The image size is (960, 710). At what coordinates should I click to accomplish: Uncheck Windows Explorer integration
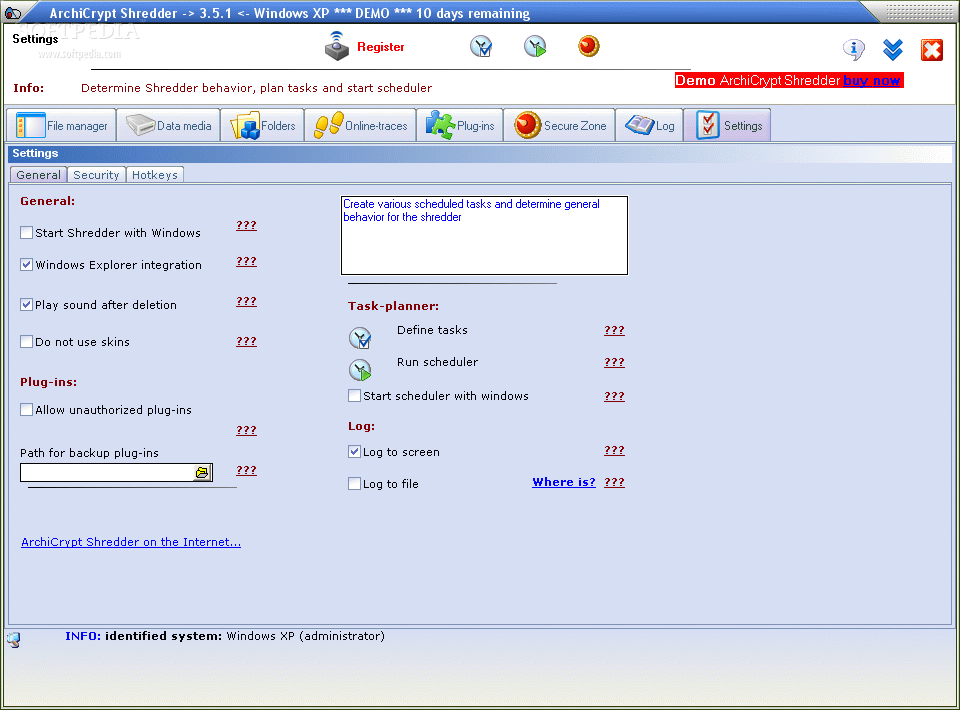click(x=26, y=264)
